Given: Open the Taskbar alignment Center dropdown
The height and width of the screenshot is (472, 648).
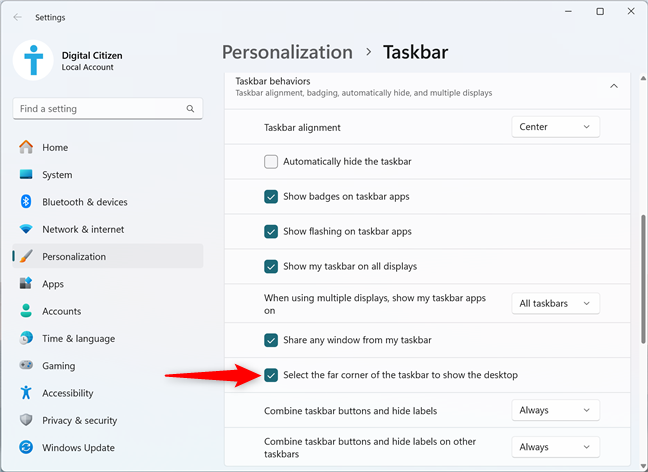Looking at the screenshot, I should 555,127.
